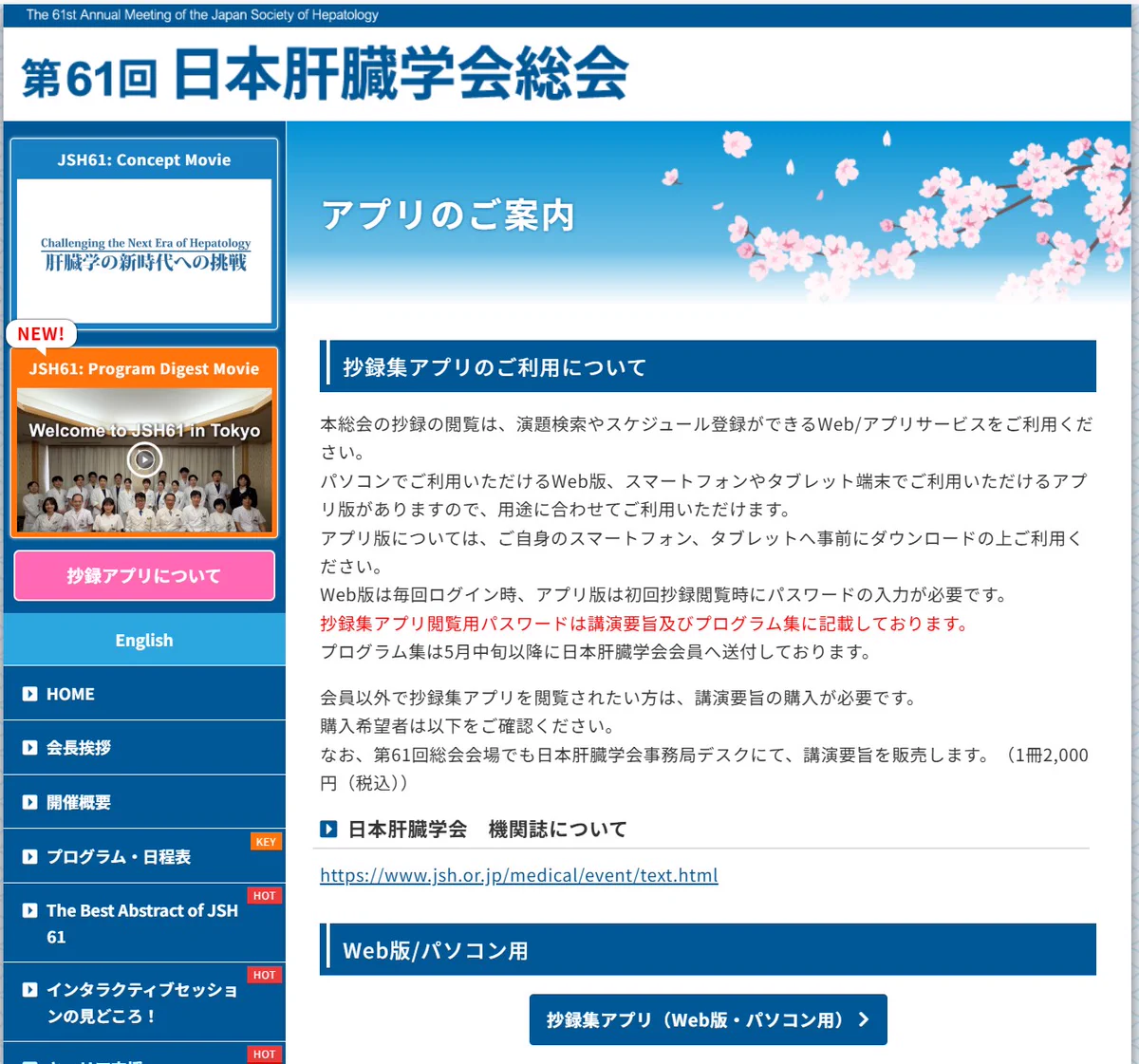Viewport: 1139px width, 1064px height.
Task: Click the red password notice text
Action: tap(646, 624)
